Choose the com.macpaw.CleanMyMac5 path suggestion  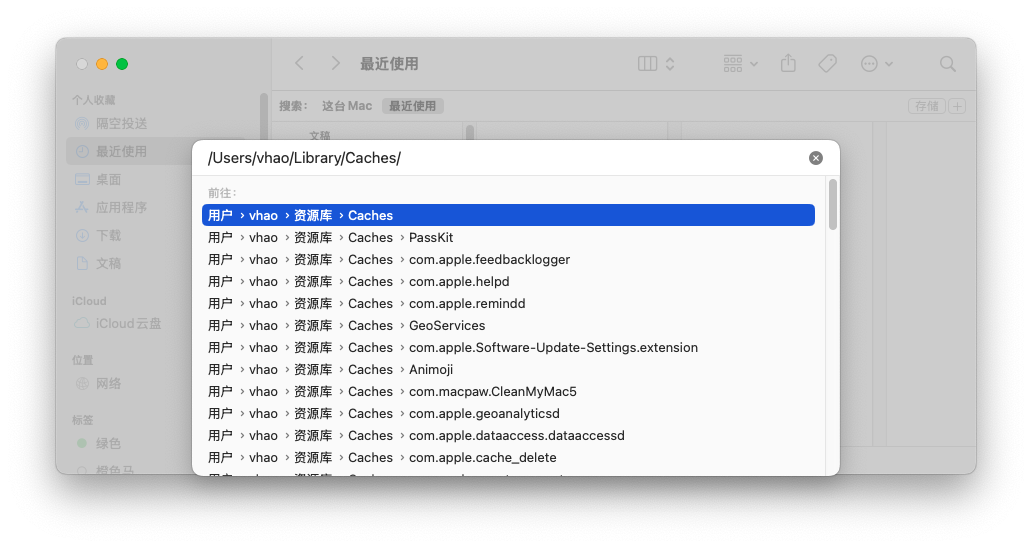pyautogui.click(x=492, y=392)
